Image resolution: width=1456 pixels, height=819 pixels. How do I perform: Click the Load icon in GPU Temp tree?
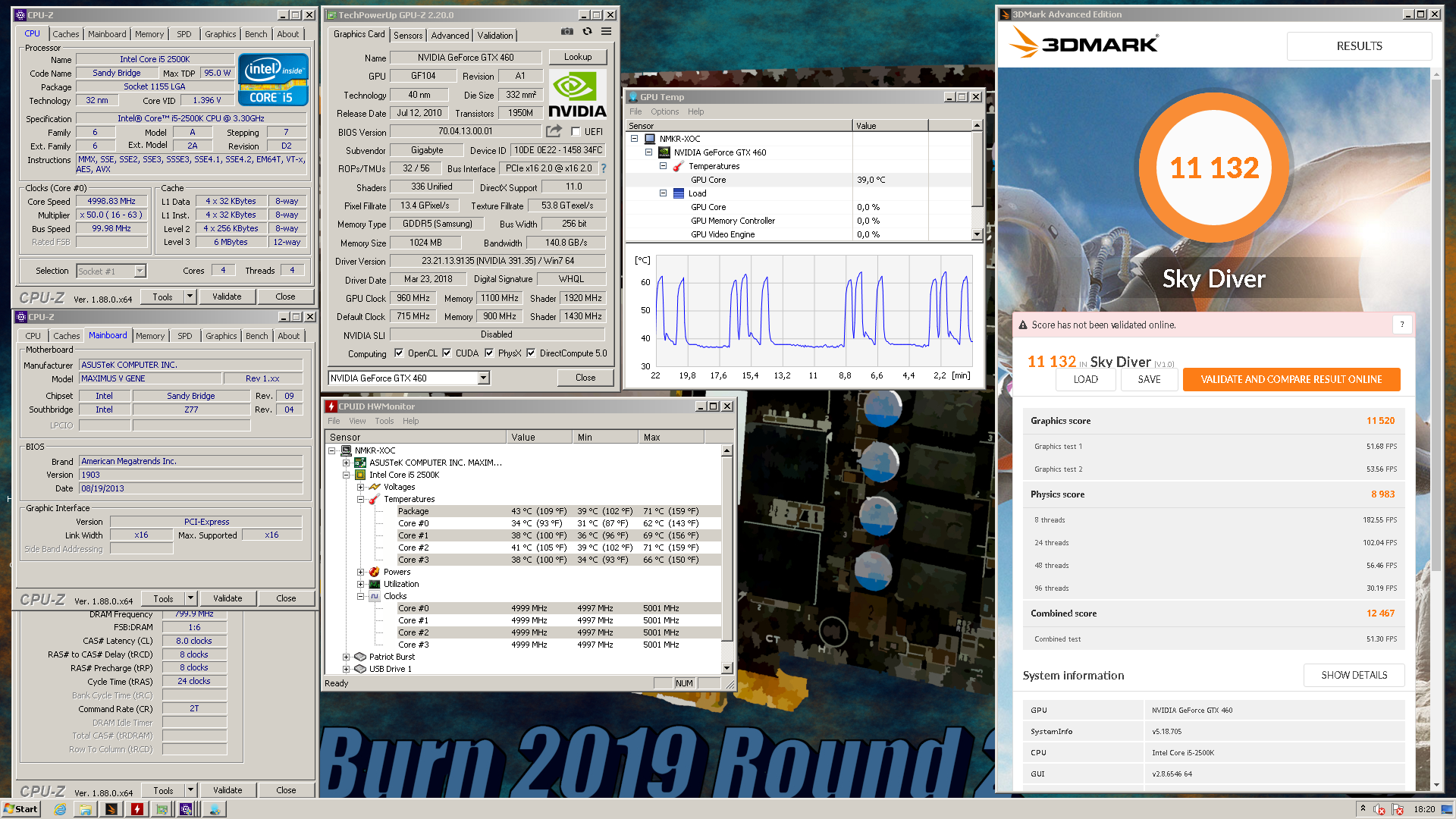679,193
